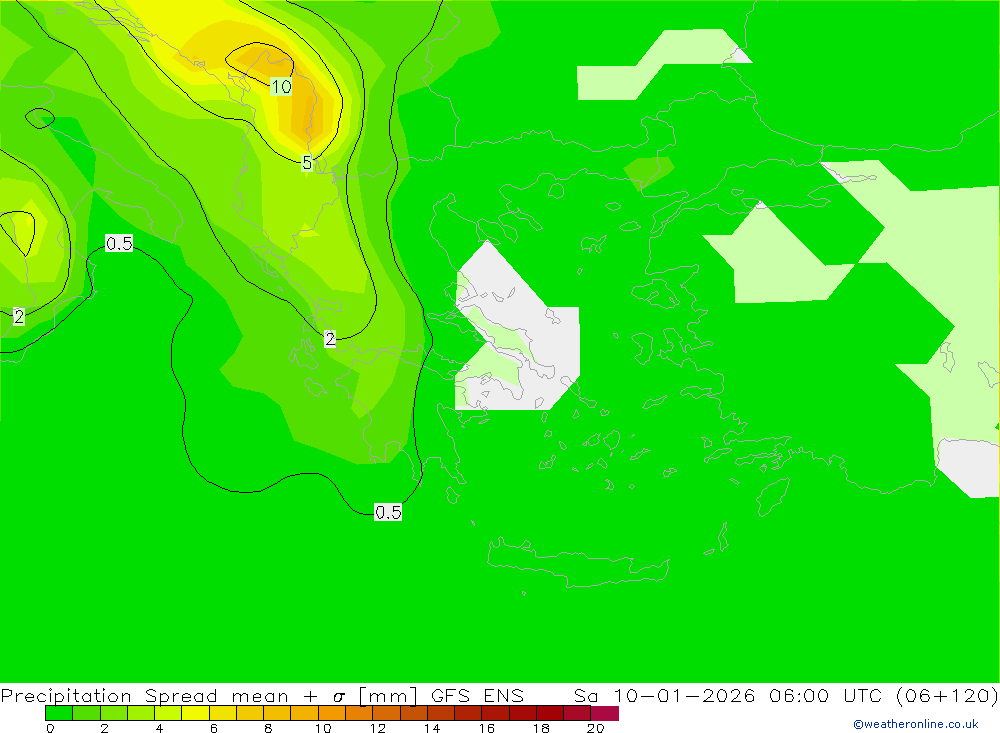This screenshot has width=1000, height=733.
Task: Select the 0.5 contour label near Italy
Action: click(x=119, y=243)
